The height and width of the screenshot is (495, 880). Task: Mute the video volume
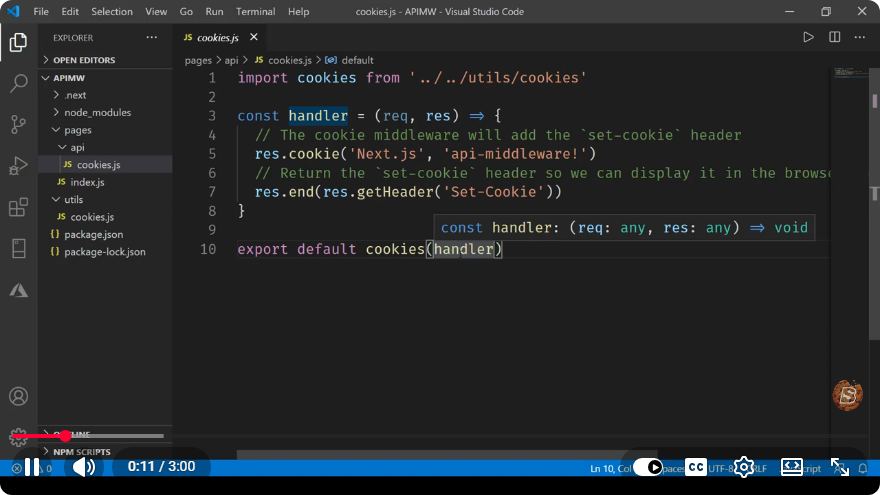coord(84,467)
